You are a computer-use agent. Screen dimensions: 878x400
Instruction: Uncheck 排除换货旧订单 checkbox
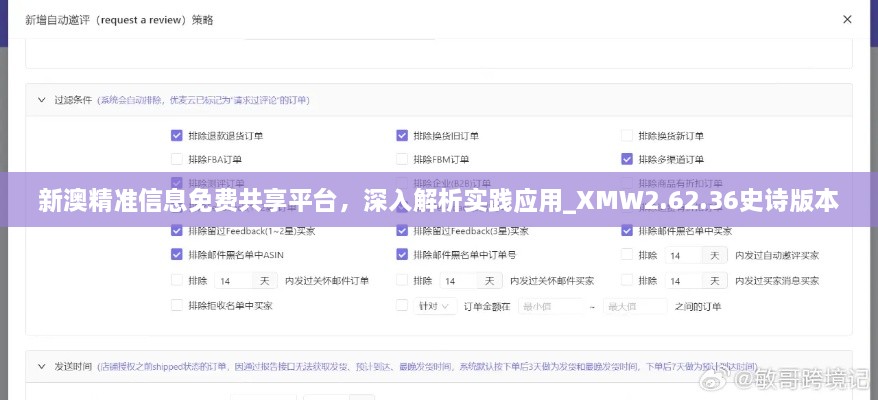402,135
